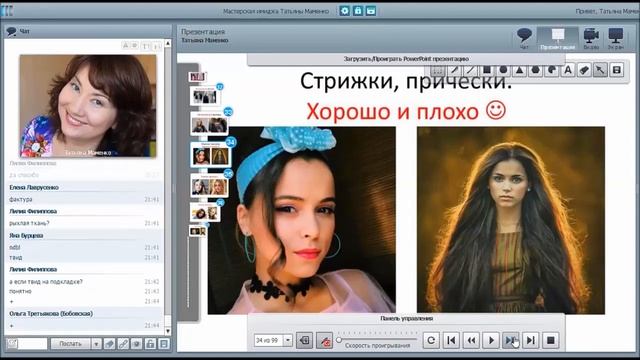This screenshot has height=360, width=640.
Task: Open the settings gear in the top bar
Action: tap(344, 11)
